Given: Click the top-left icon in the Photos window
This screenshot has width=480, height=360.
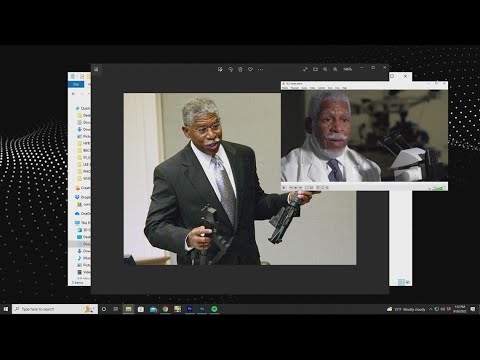Looking at the screenshot, I should pyautogui.click(x=96, y=69).
